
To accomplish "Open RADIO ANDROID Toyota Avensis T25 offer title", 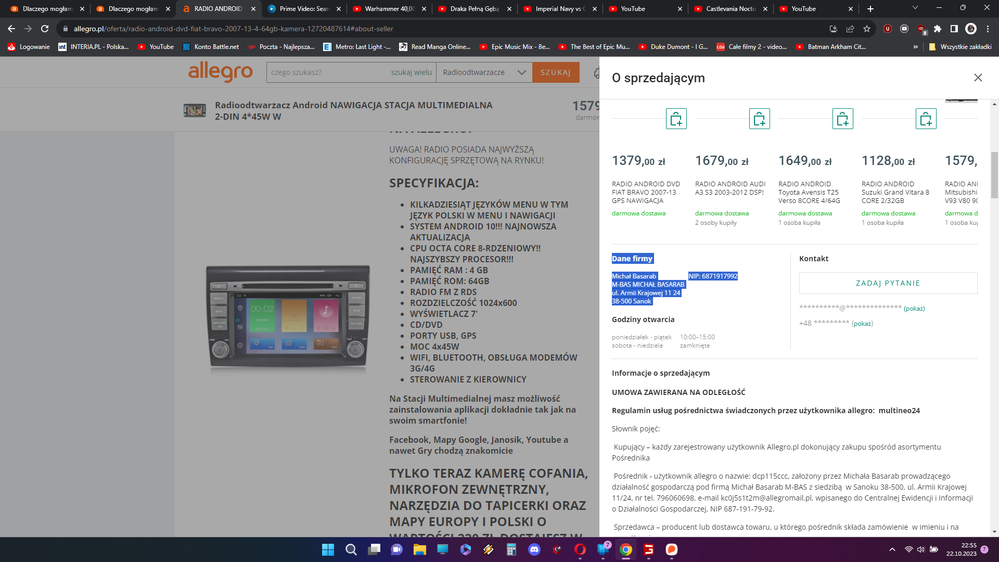I will coord(810,192).
